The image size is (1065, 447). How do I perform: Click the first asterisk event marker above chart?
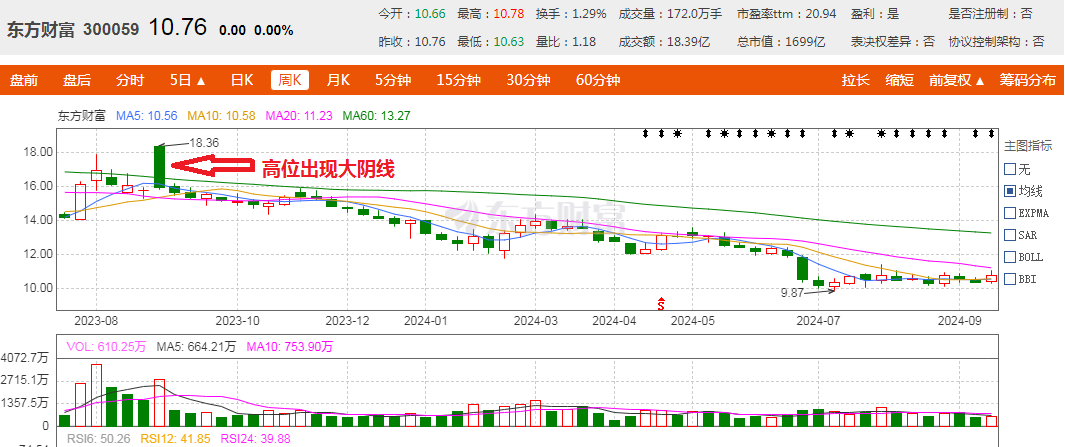(x=677, y=133)
